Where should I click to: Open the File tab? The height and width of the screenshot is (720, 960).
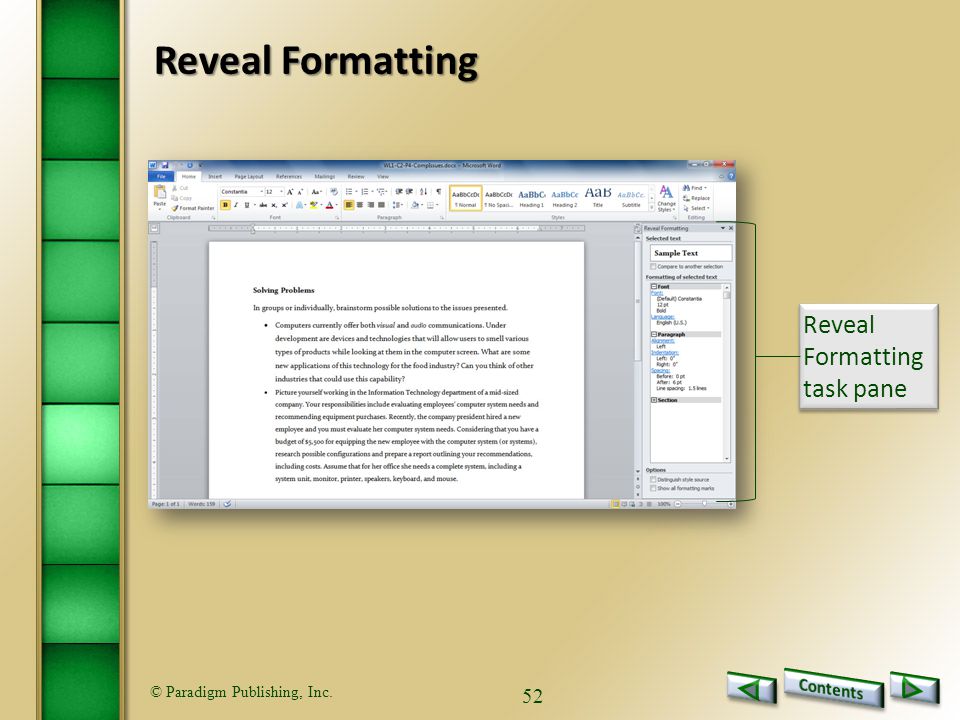click(x=161, y=176)
